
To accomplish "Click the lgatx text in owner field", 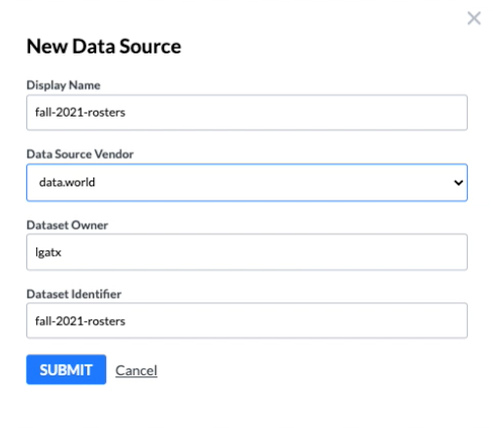I will pos(48,252).
